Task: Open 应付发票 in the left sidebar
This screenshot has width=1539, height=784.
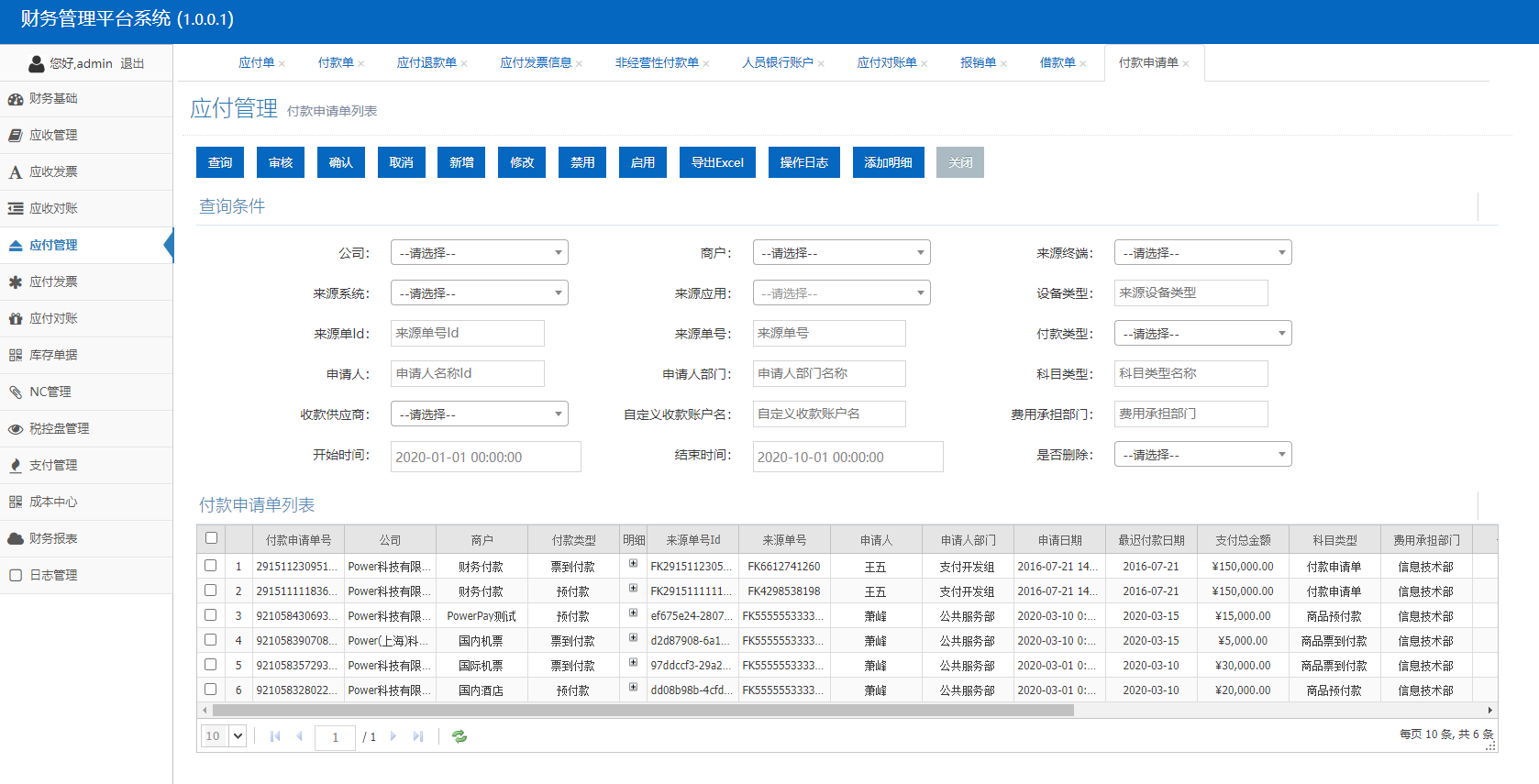Action: point(53,282)
